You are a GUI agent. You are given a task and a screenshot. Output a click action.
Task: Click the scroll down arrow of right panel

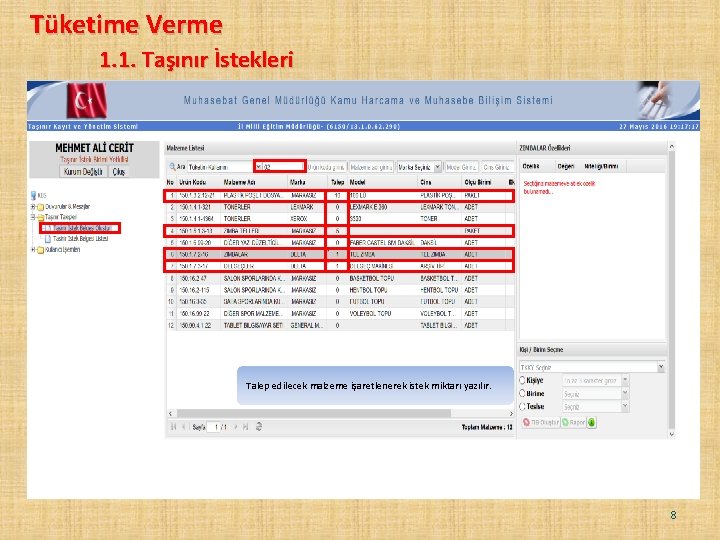672,434
